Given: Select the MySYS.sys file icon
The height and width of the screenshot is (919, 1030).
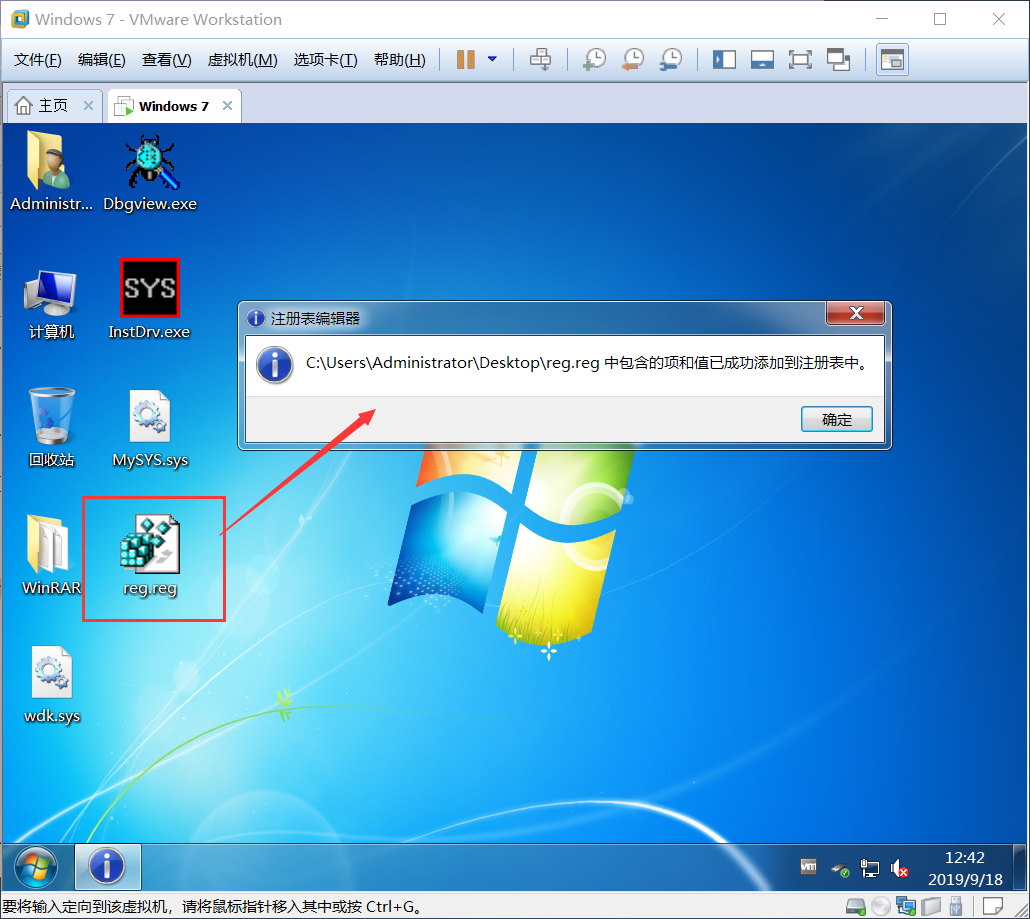Looking at the screenshot, I should pyautogui.click(x=150, y=428).
